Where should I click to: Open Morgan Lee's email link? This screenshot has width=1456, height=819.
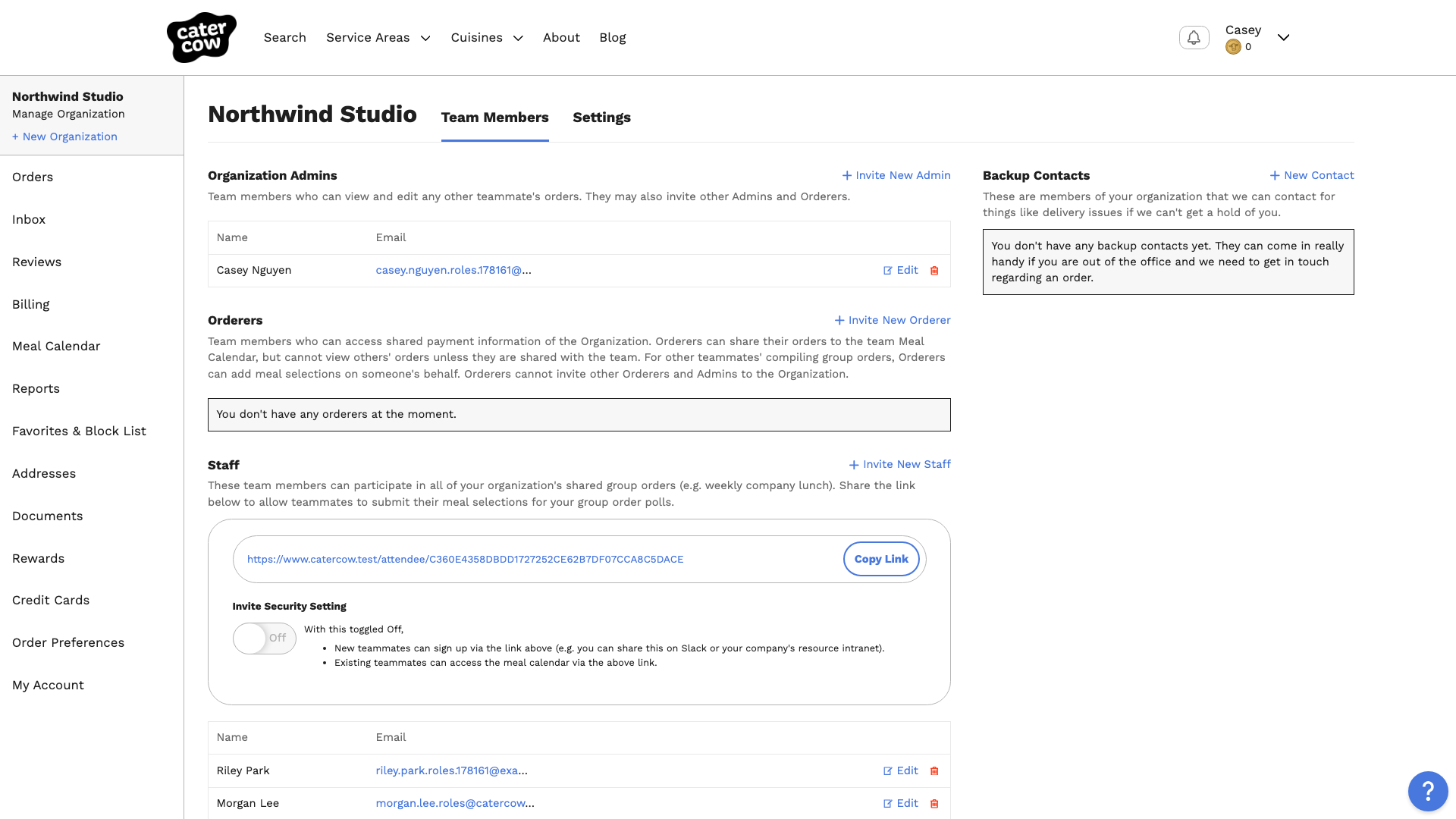(455, 803)
